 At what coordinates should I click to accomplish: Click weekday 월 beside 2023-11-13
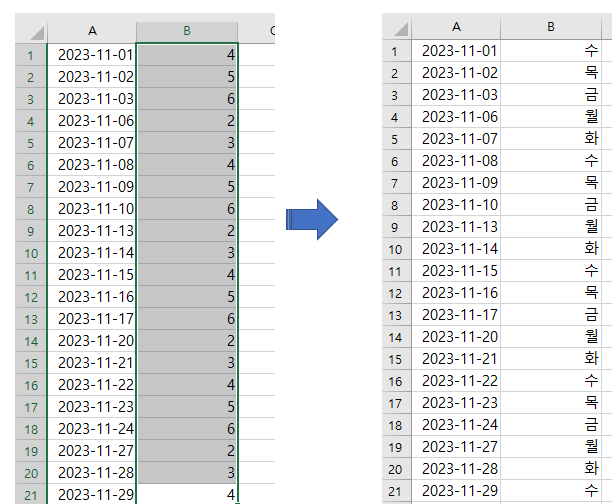point(551,227)
